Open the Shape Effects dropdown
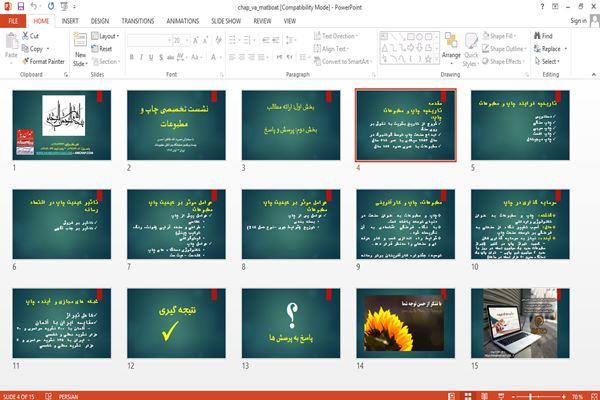Viewport: 600px width, 400px height. pyautogui.click(x=504, y=61)
